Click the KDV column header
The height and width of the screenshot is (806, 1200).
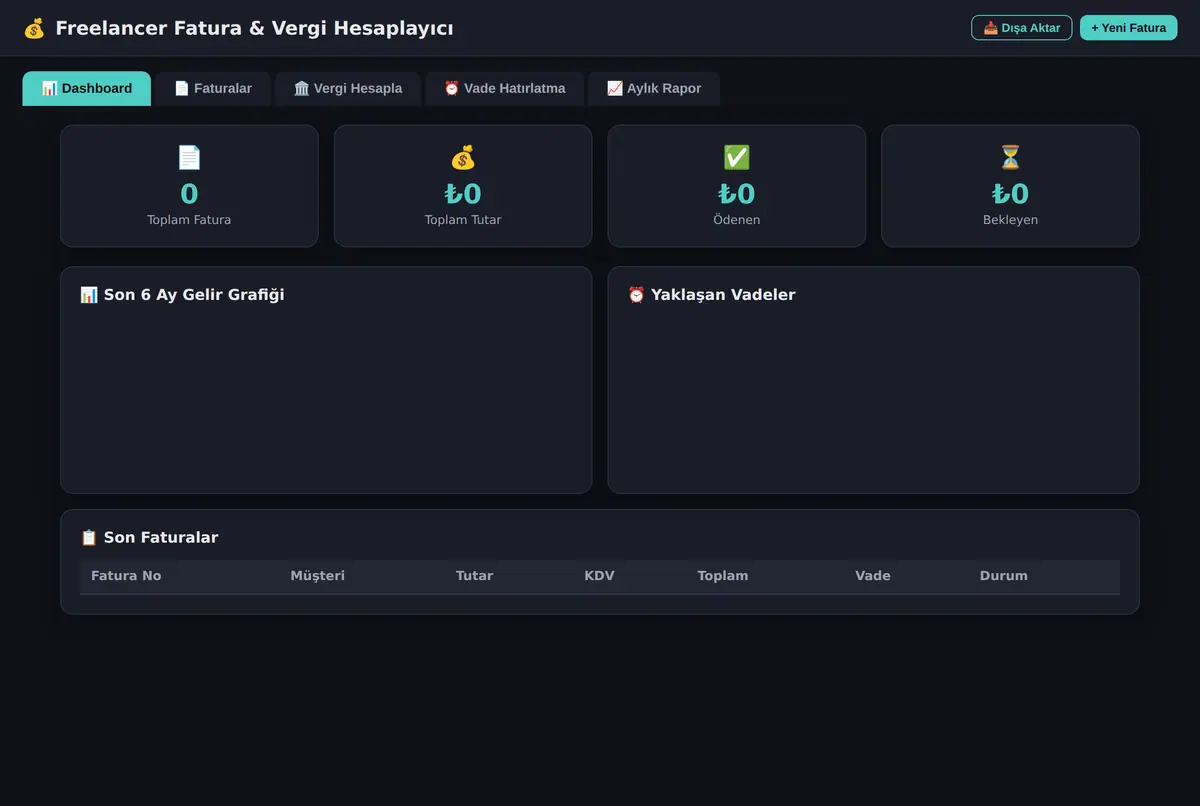[600, 576]
